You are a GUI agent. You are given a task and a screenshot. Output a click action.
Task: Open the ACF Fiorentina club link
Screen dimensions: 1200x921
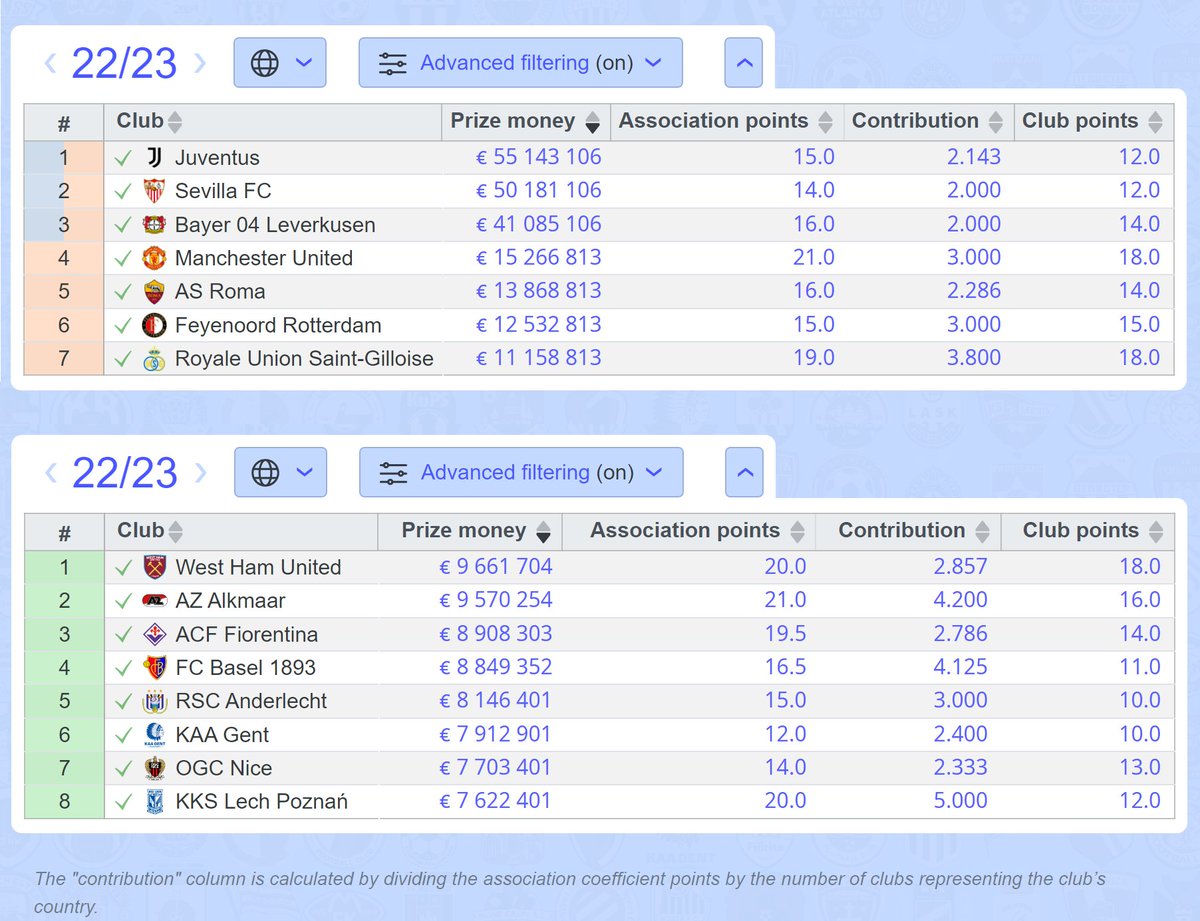click(x=246, y=634)
